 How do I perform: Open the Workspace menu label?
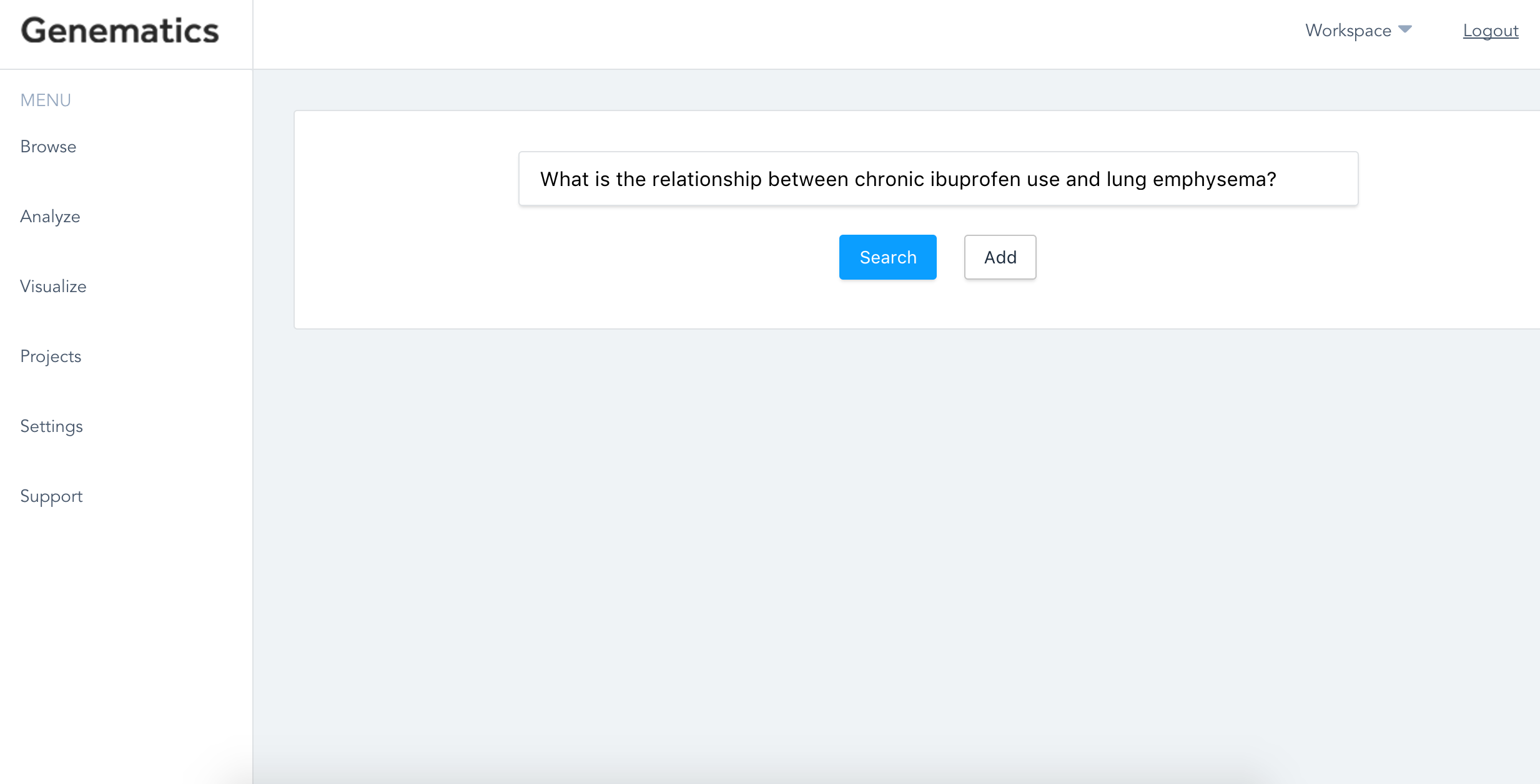pyautogui.click(x=1348, y=31)
